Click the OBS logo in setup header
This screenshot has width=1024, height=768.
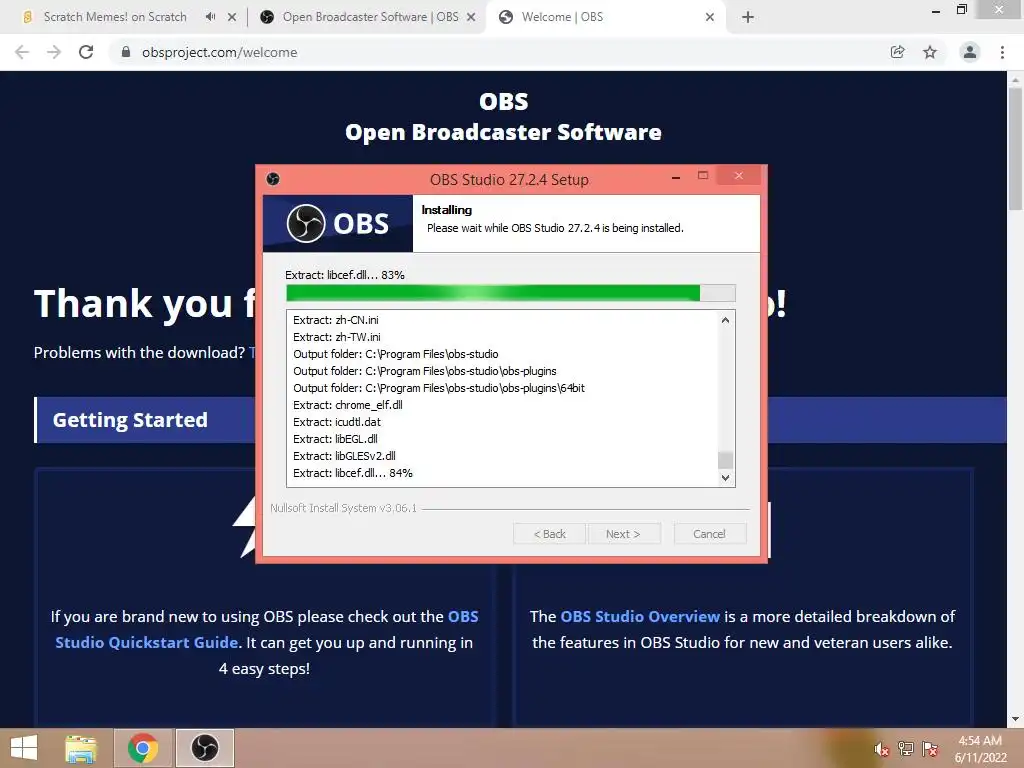338,223
